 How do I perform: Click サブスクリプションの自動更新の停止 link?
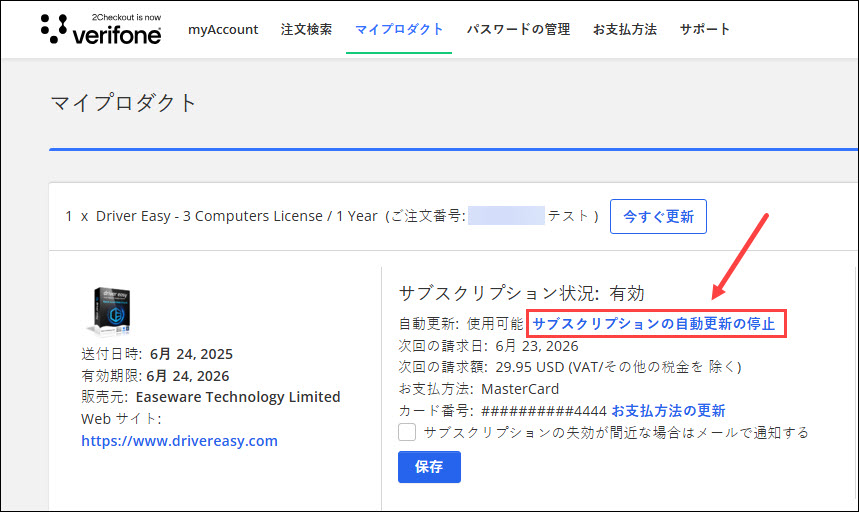[x=654, y=324]
